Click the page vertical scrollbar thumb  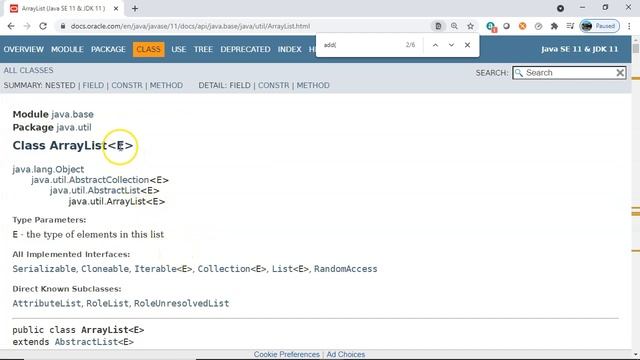(x=636, y=48)
